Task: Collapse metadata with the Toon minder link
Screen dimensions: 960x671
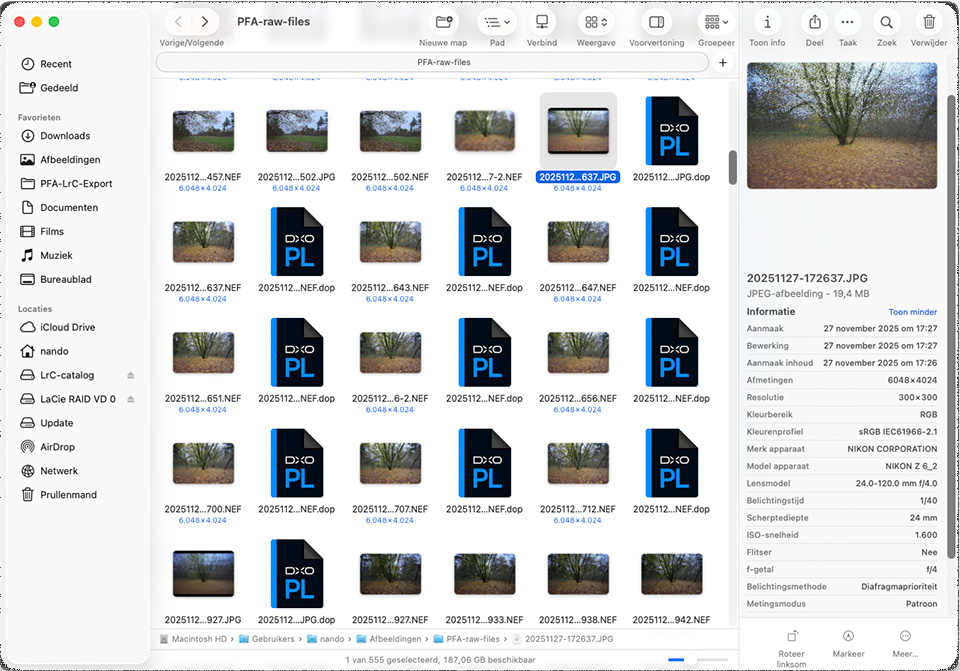Action: (x=912, y=311)
